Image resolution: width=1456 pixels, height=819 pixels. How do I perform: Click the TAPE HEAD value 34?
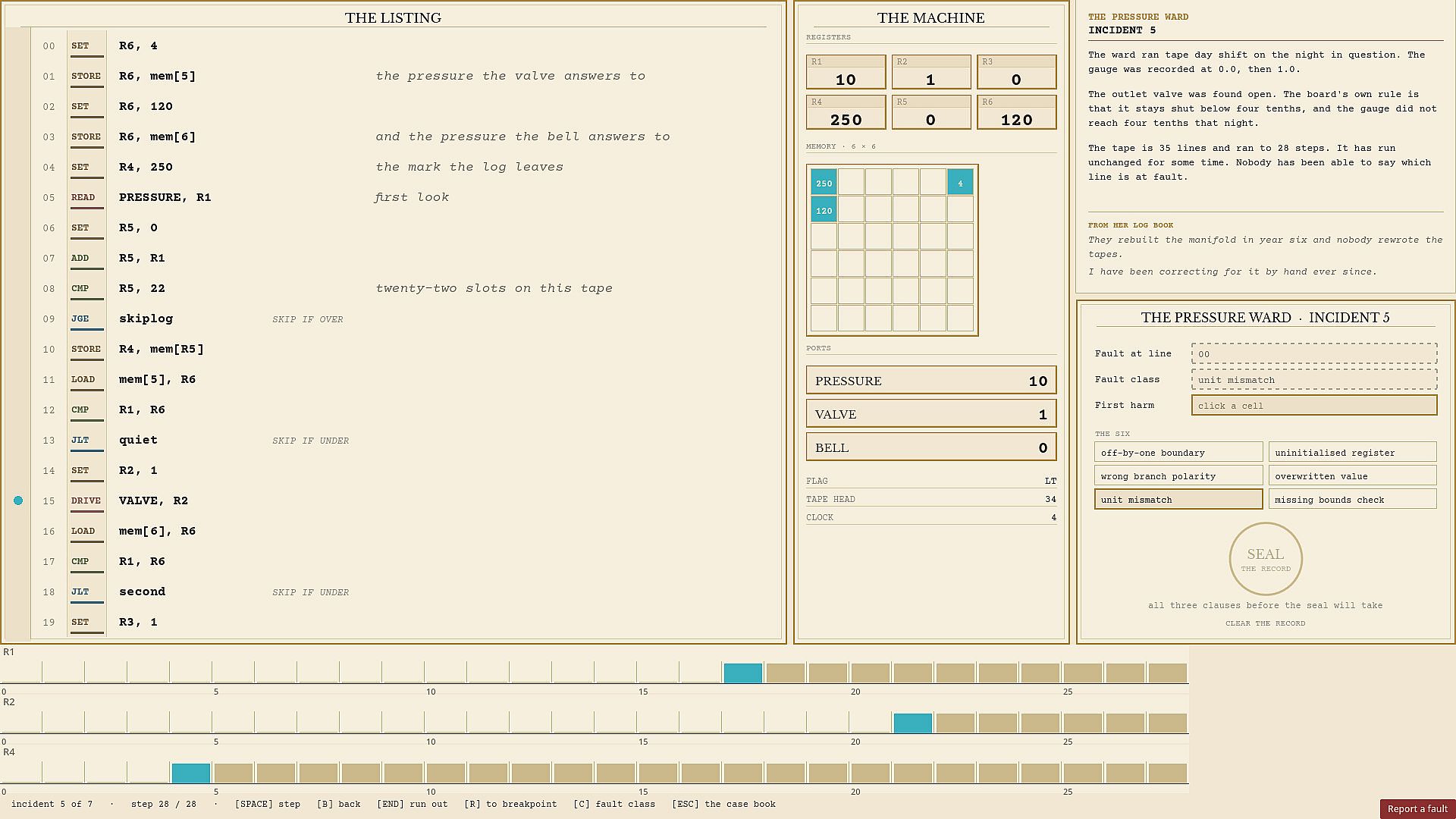pyautogui.click(x=1050, y=499)
